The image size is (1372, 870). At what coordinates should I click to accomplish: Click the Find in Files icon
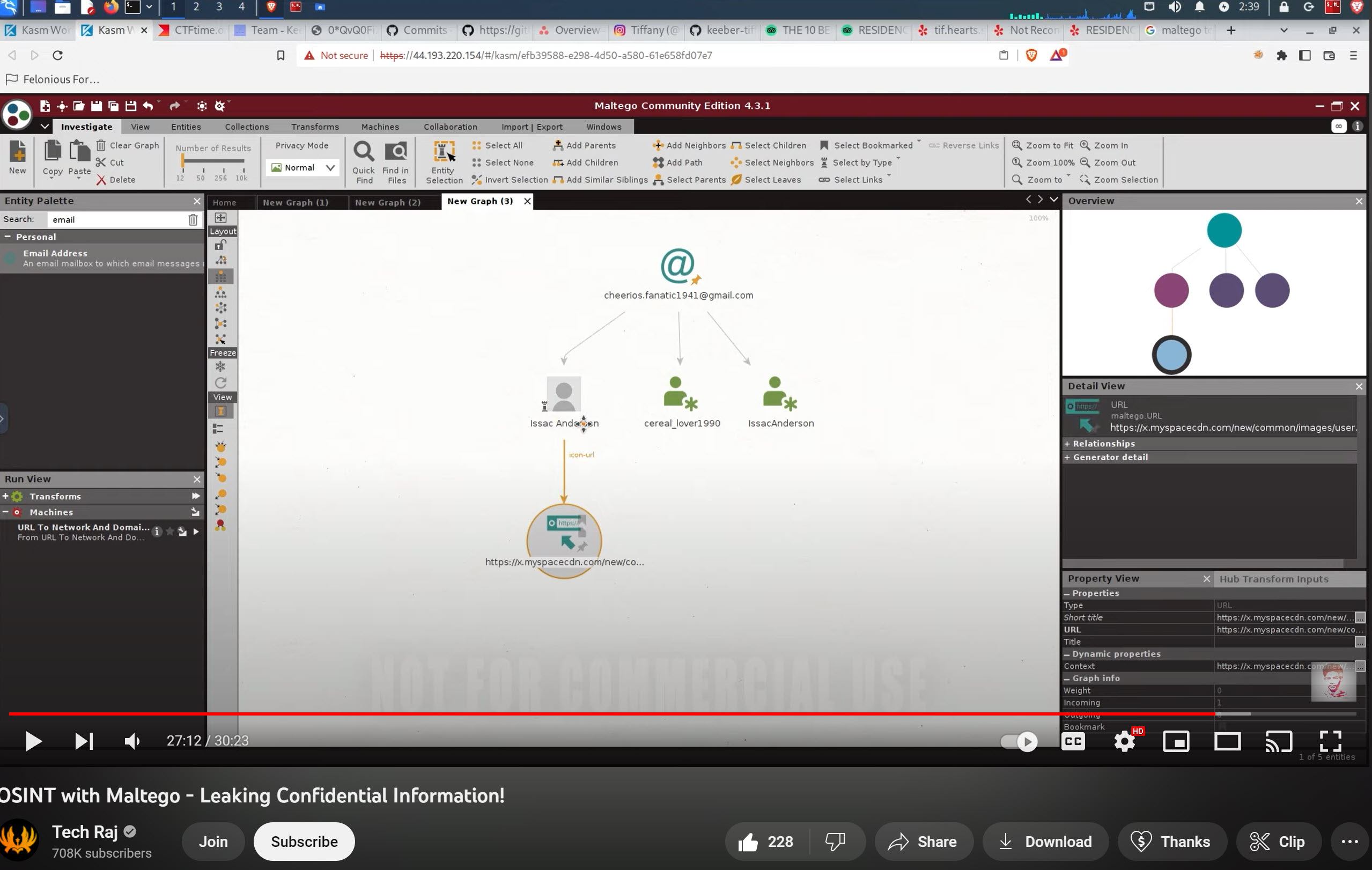click(x=395, y=152)
